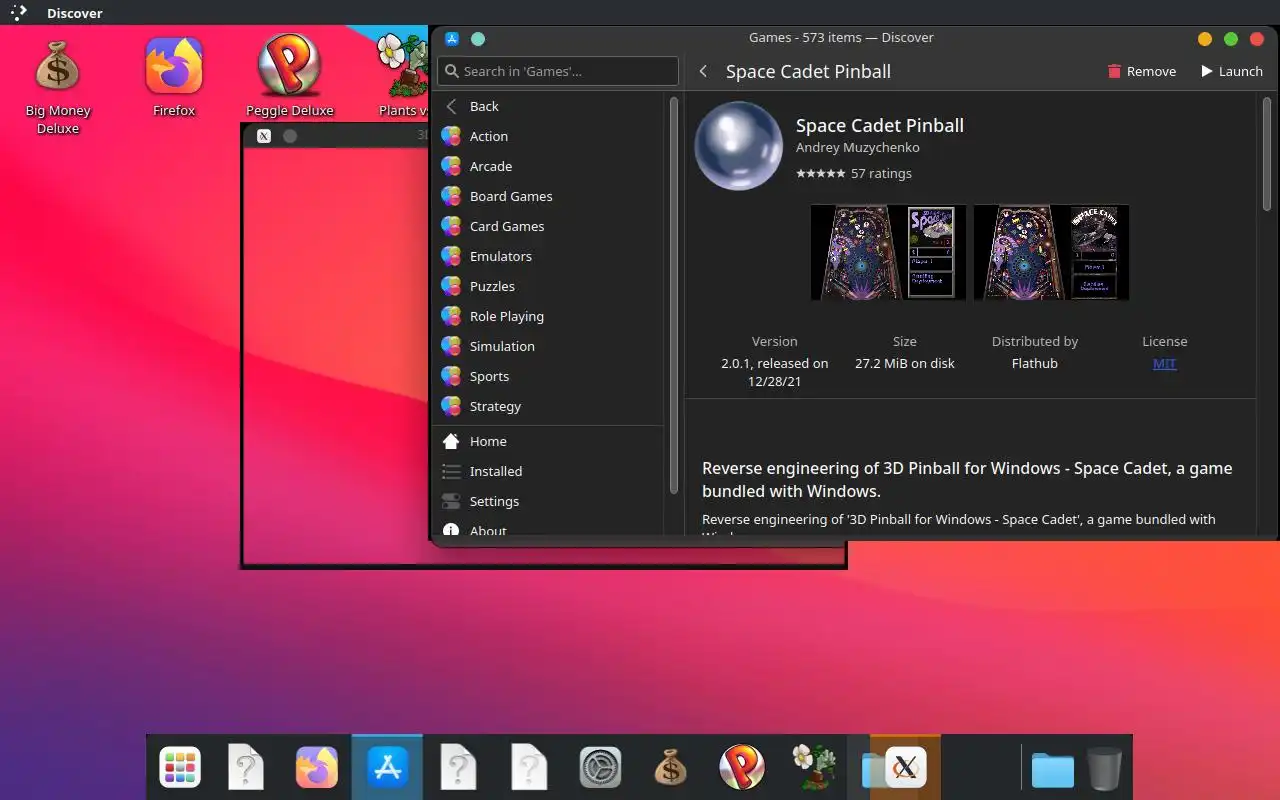Screen dimensions: 1280x800
Task: Launch Big Money money-bag icon in dock
Action: point(671,768)
